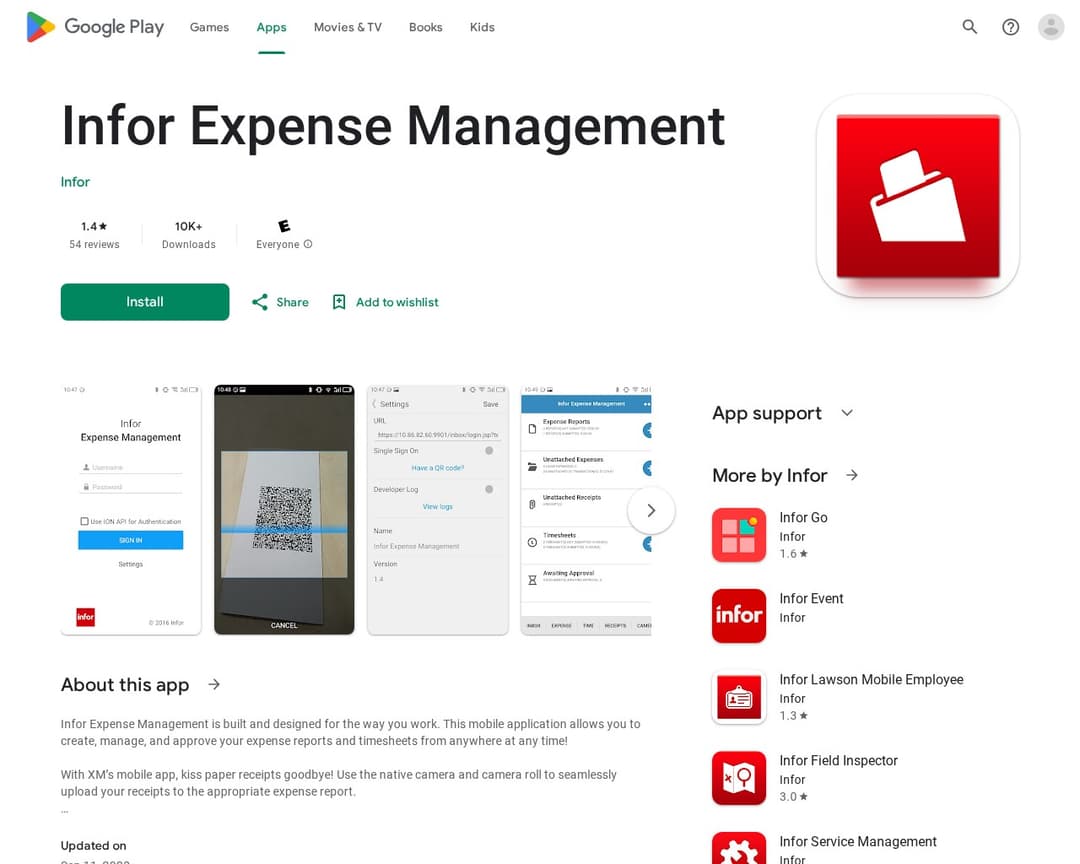Open the Settings screen screenshot thumbnail
Screen dimensions: 1080x864
click(x=438, y=510)
